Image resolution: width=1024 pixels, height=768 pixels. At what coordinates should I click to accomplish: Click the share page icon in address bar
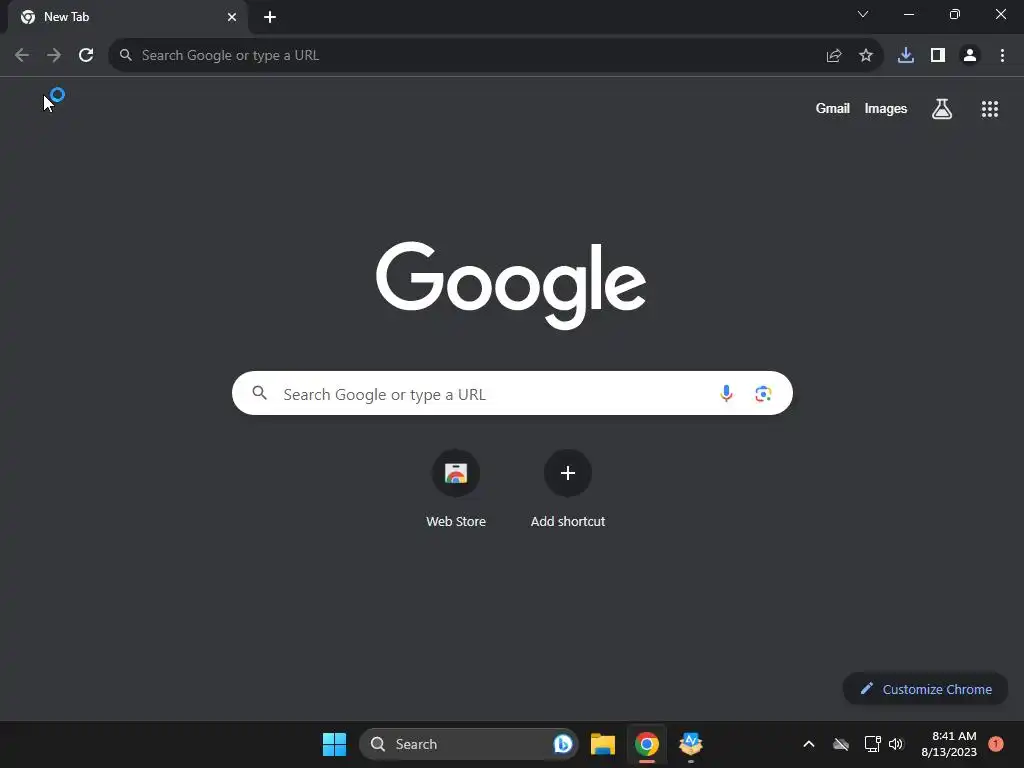(x=834, y=56)
